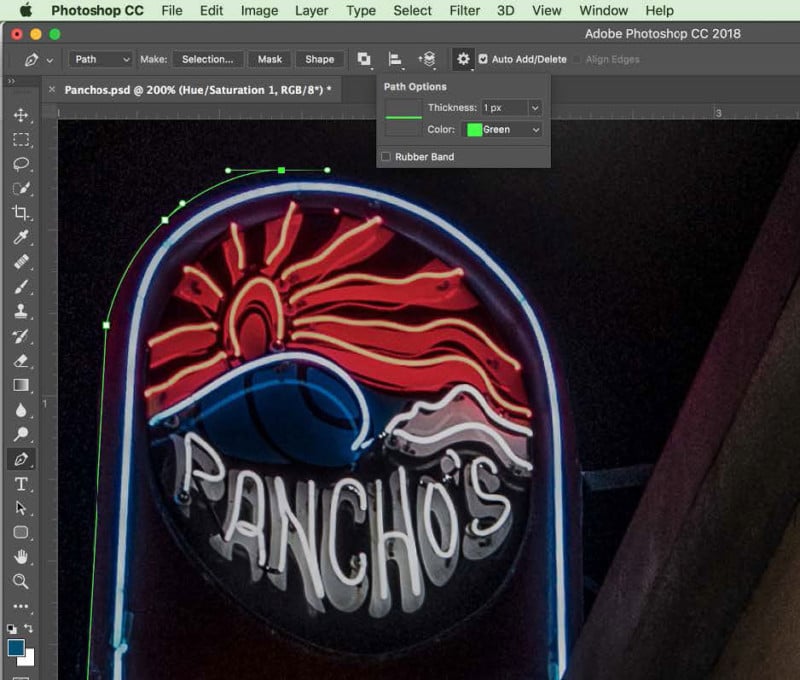Expand the Thickness dropdown arrow
Screen dimensions: 800x680
pos(535,108)
